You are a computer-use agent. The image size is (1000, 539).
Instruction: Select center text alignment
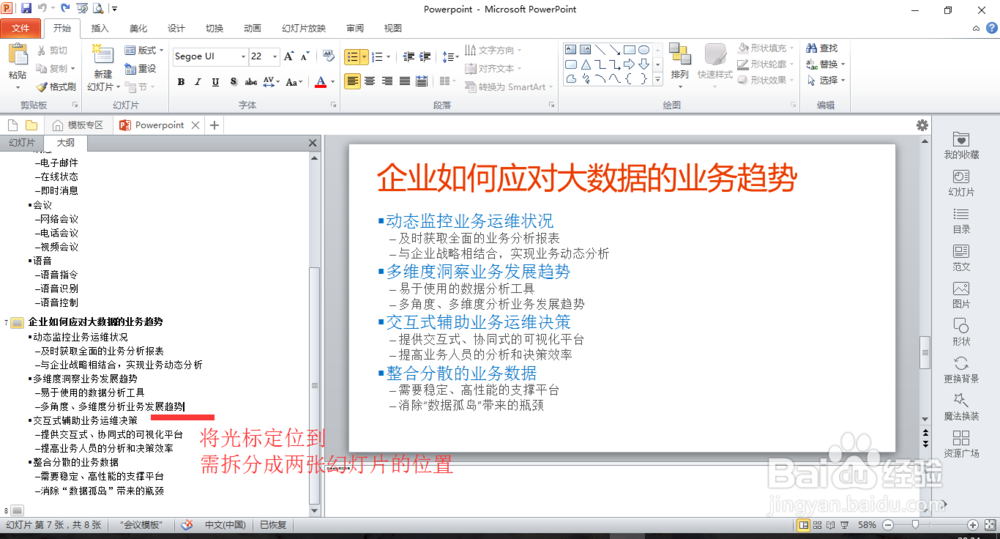click(369, 81)
